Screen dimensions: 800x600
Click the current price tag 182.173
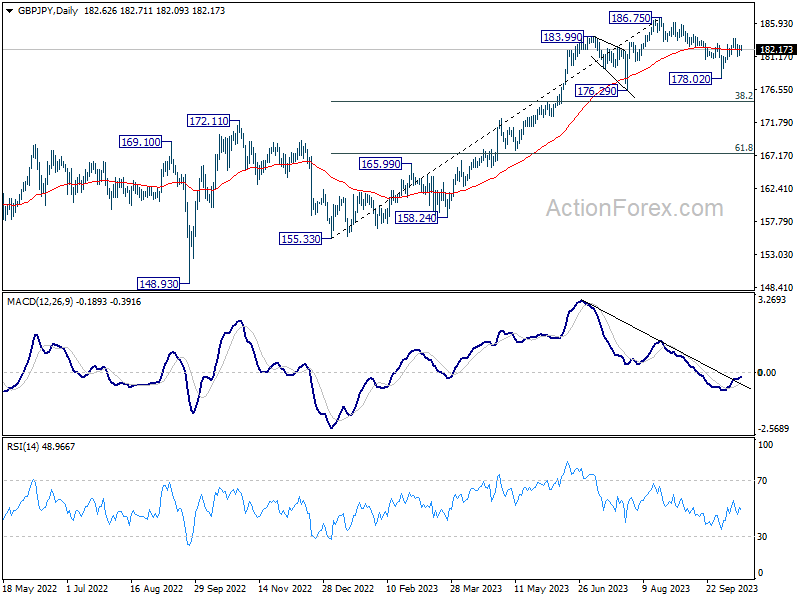(x=776, y=49)
